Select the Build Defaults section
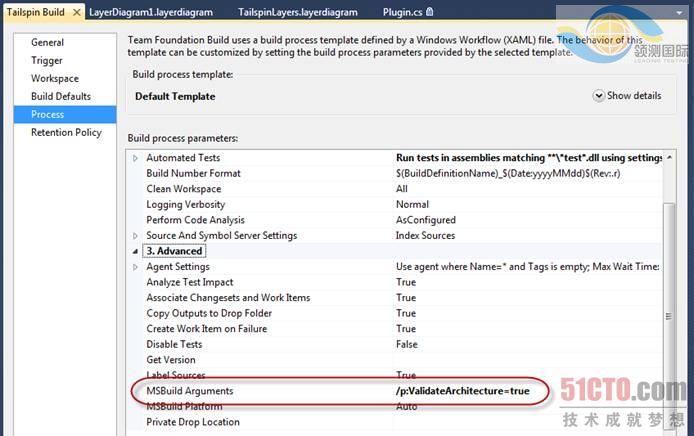694x436 pixels. pos(61,96)
